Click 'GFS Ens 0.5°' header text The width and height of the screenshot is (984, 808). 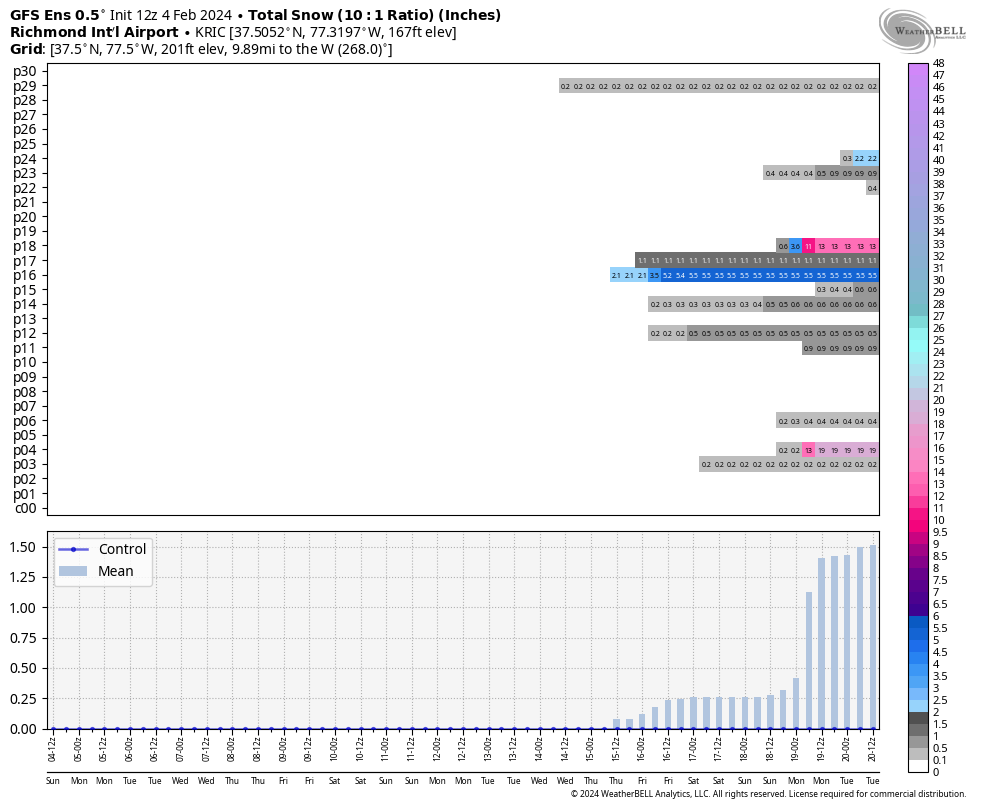[58, 15]
